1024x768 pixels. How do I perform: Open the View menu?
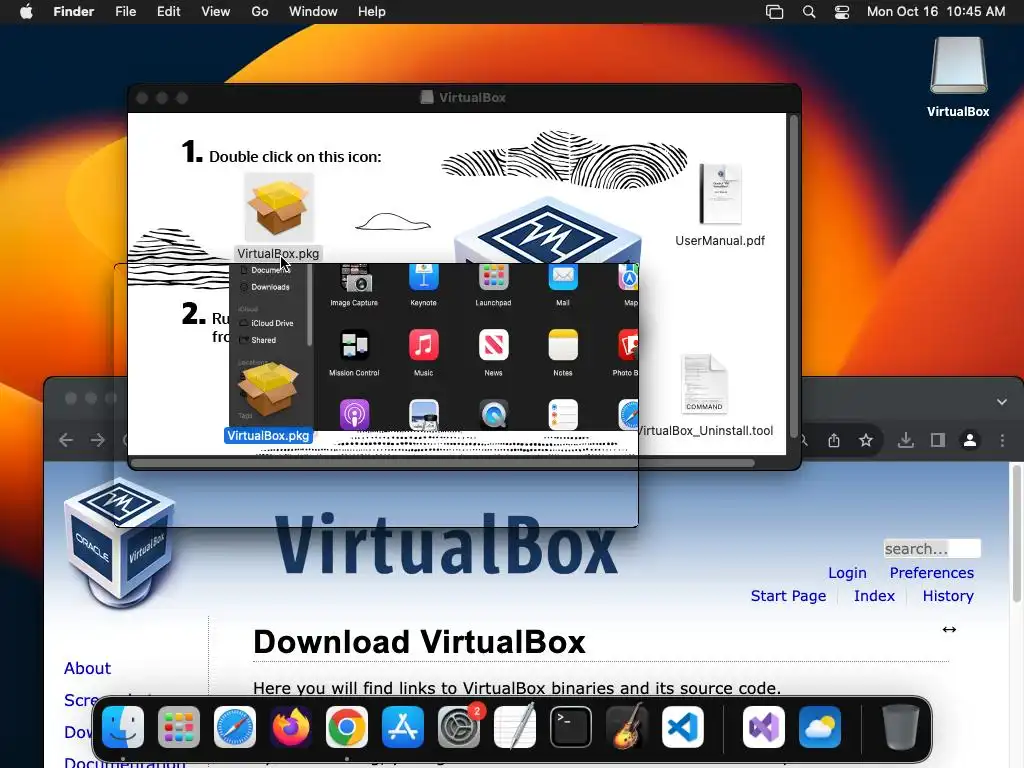click(x=216, y=12)
